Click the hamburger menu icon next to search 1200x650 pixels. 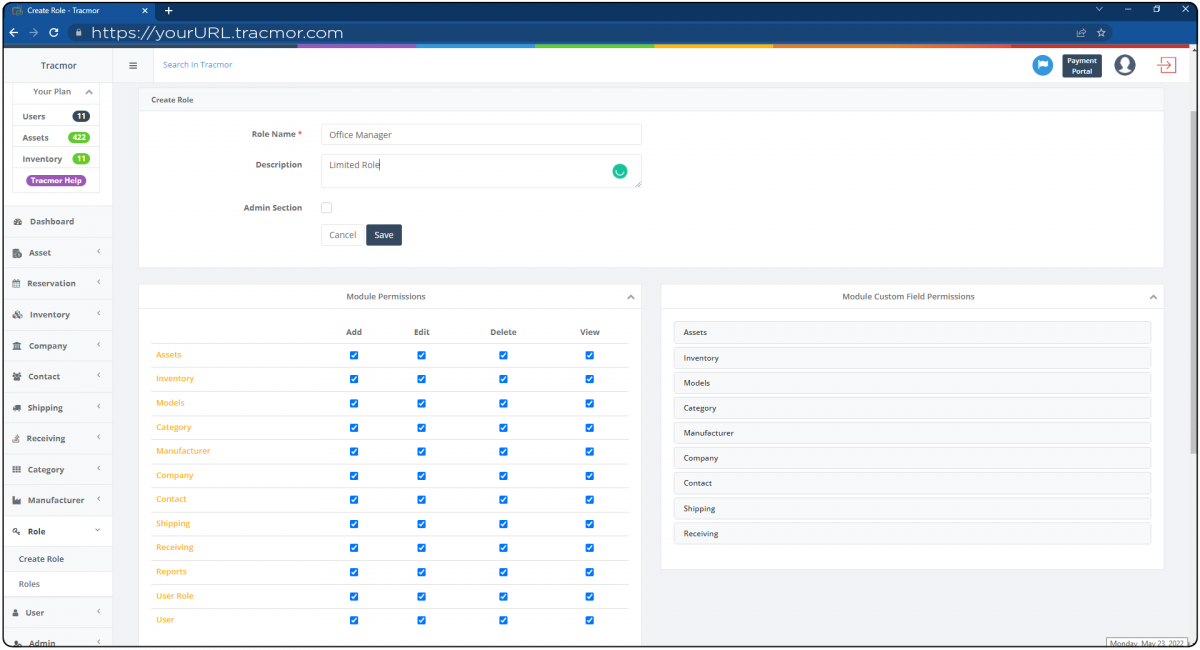(133, 65)
